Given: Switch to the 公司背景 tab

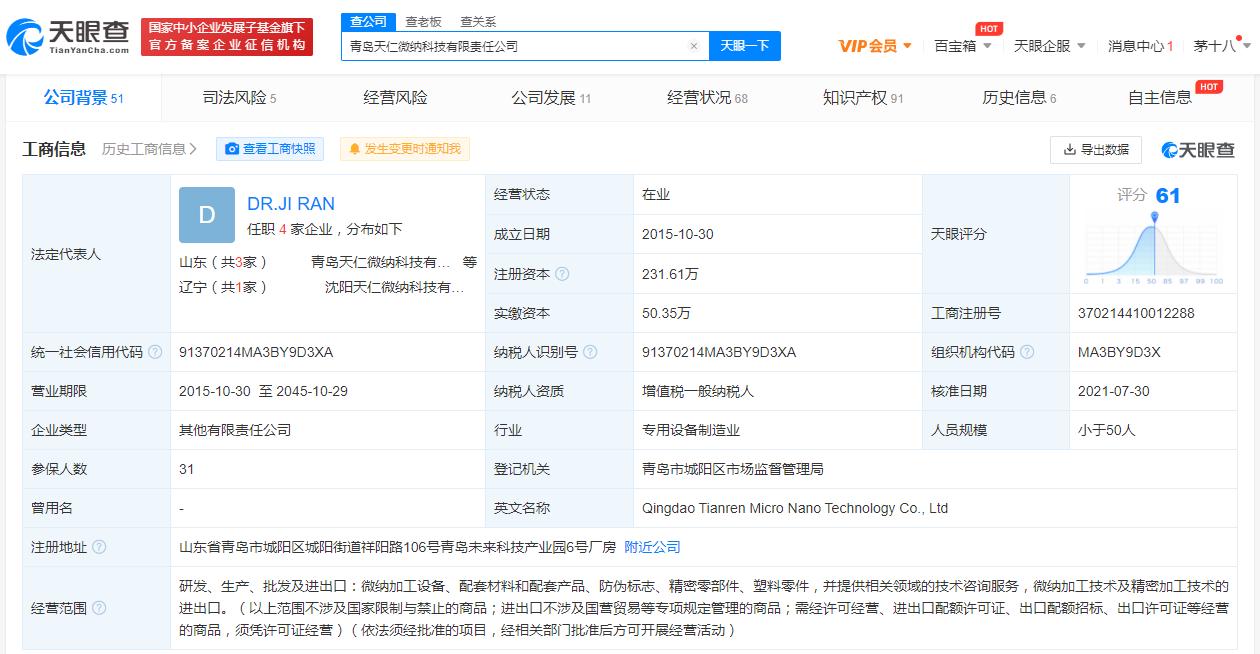Looking at the screenshot, I should click(83, 97).
